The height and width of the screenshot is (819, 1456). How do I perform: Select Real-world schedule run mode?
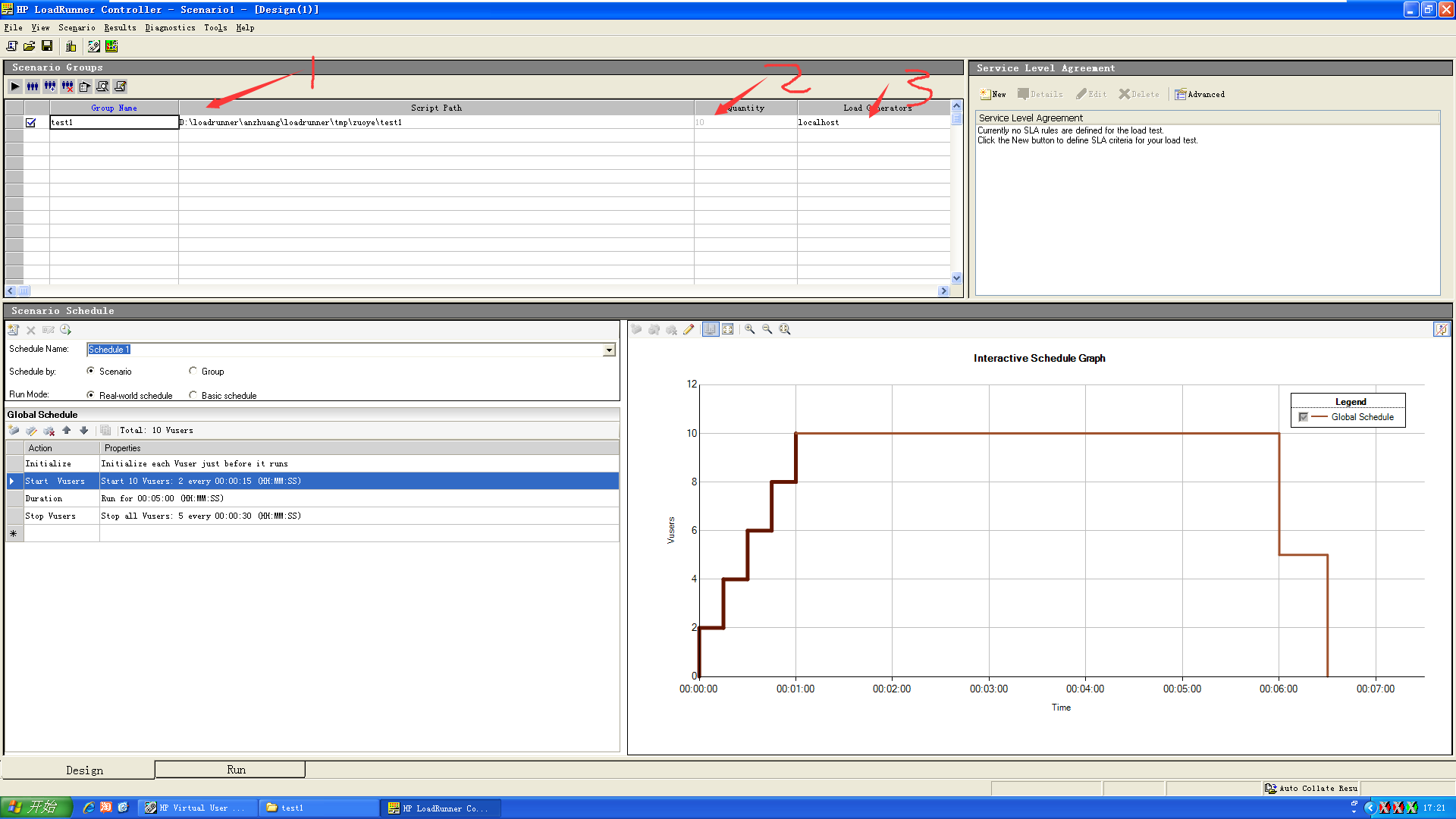point(93,394)
